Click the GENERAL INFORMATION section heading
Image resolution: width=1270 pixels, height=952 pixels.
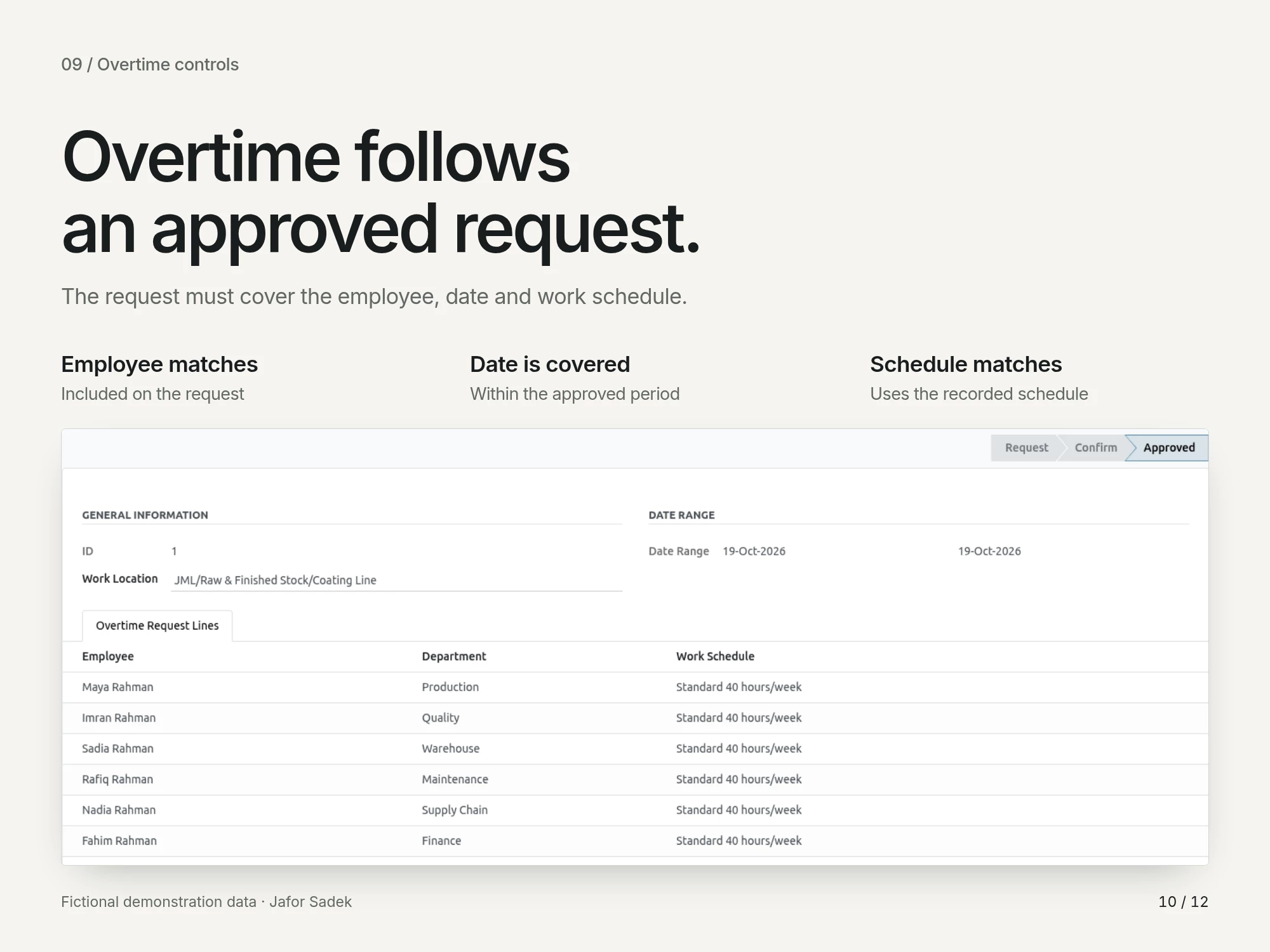point(145,515)
